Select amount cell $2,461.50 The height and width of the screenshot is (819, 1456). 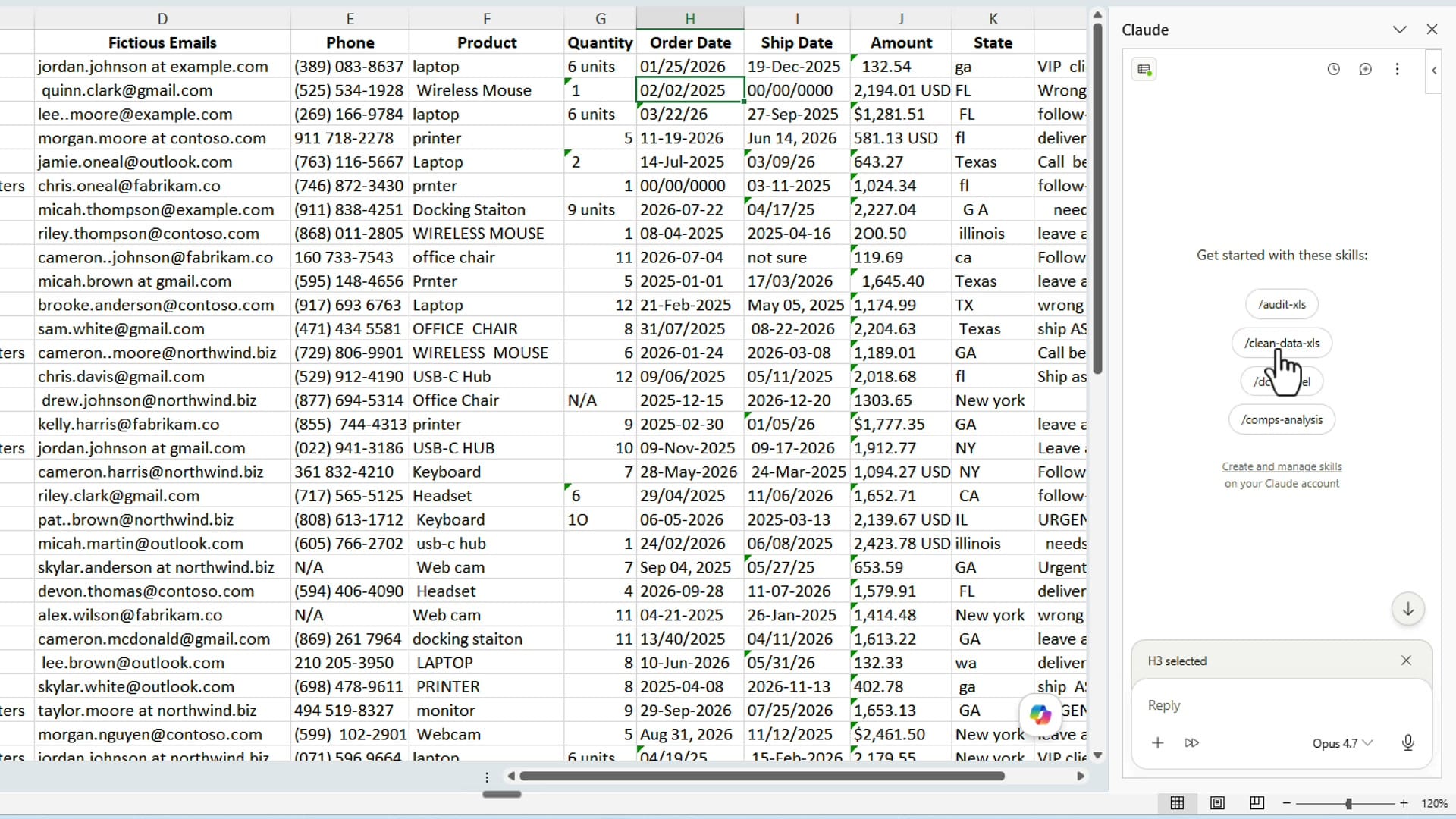pos(901,734)
